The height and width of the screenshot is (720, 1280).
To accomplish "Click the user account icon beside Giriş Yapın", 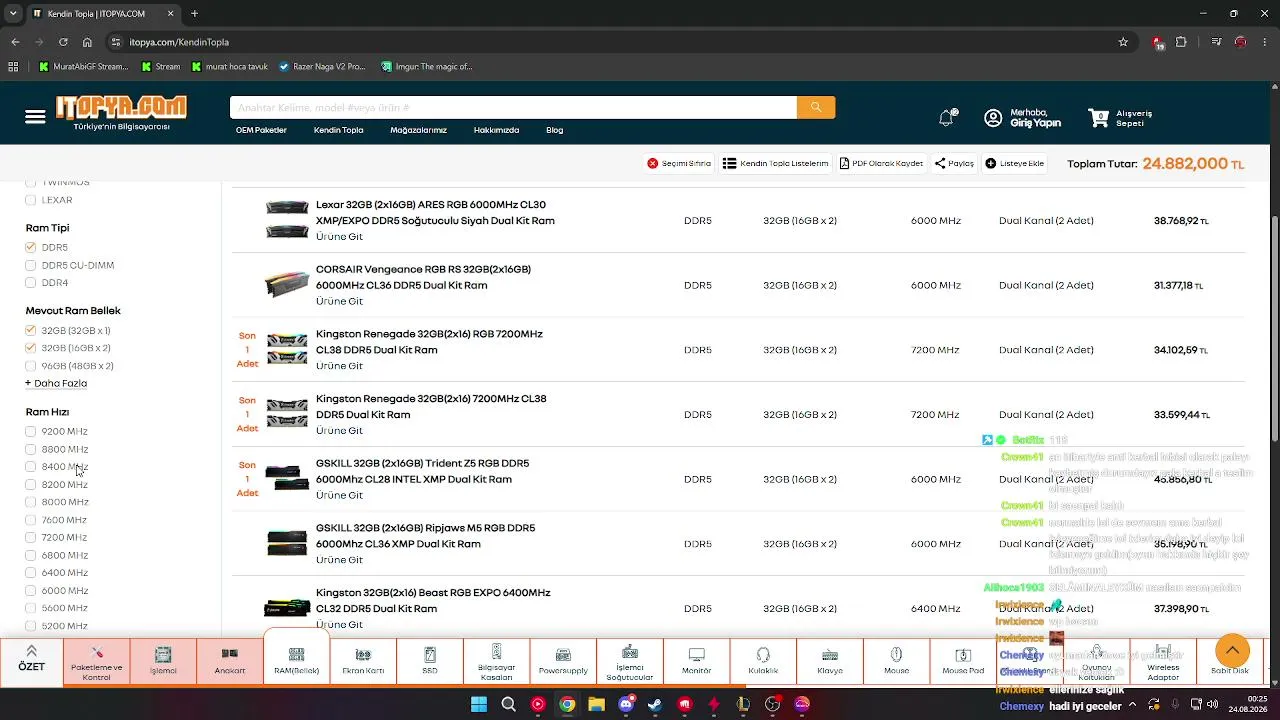I will point(993,118).
